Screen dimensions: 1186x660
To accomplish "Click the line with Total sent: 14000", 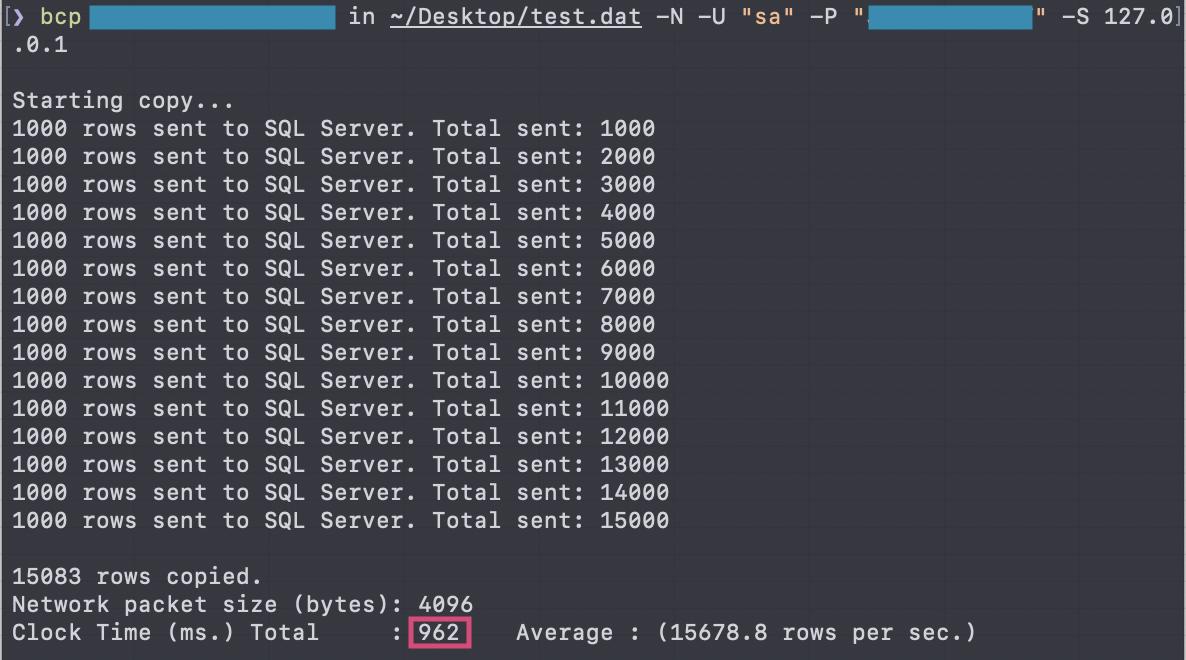I will click(340, 492).
